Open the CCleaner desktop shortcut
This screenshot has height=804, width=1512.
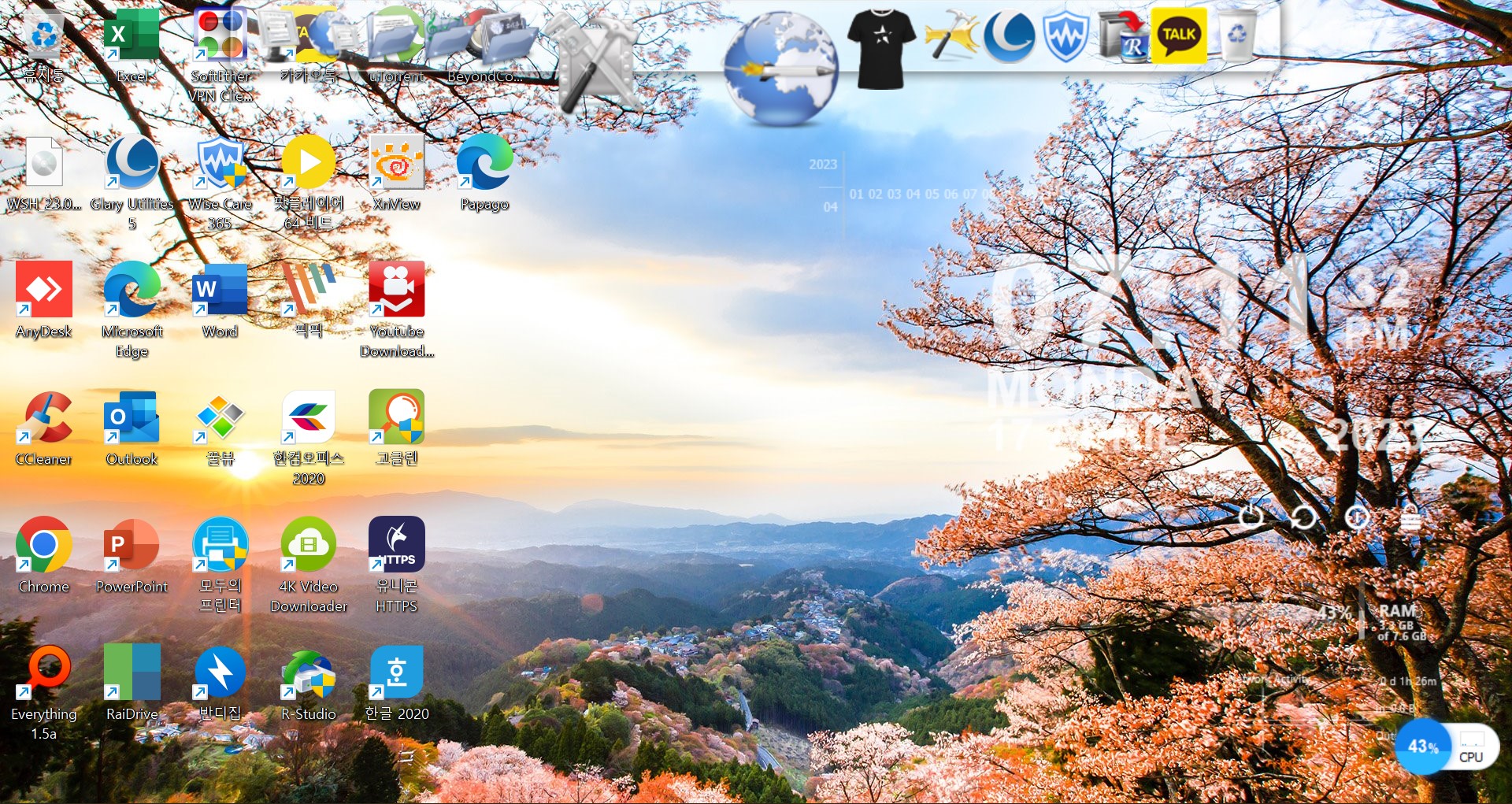point(44,428)
